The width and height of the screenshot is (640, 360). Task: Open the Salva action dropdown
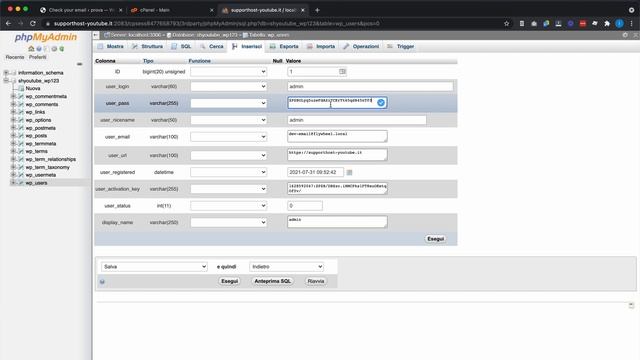click(154, 267)
